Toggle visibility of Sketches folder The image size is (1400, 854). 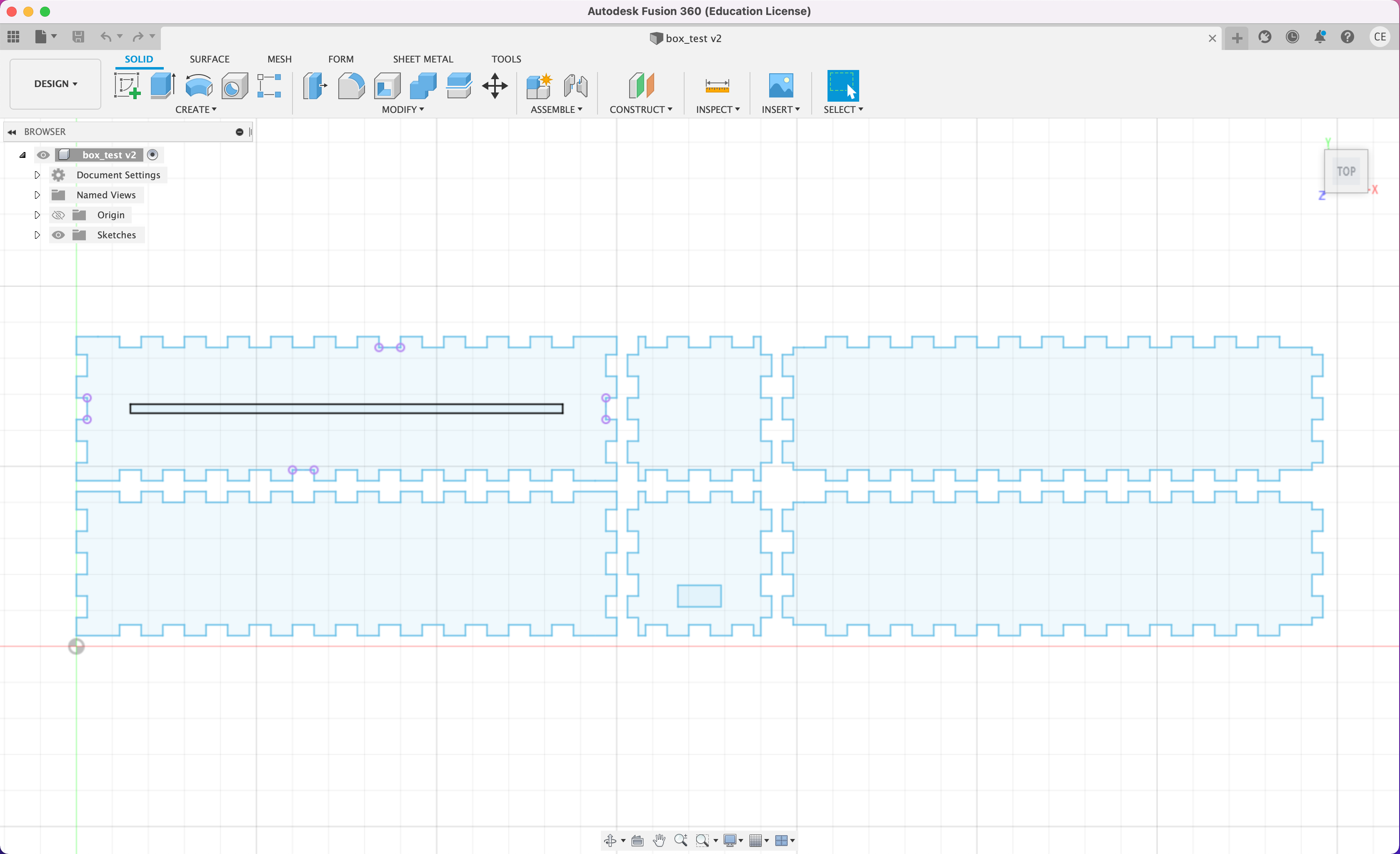[x=58, y=235]
